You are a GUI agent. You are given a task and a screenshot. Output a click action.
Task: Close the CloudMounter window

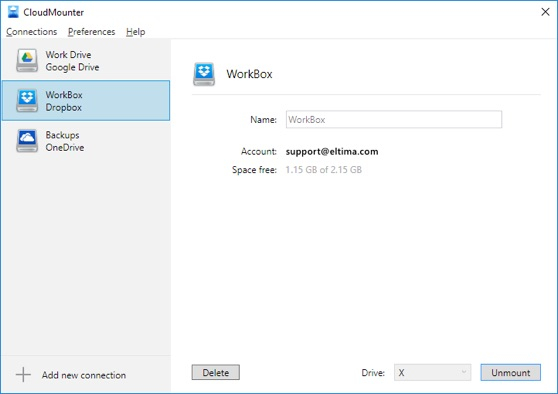545,12
